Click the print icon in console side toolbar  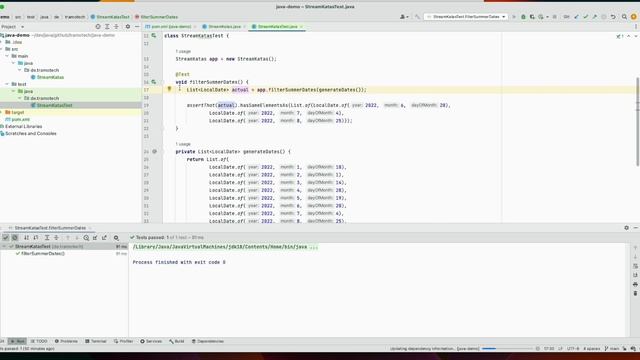coord(635,284)
